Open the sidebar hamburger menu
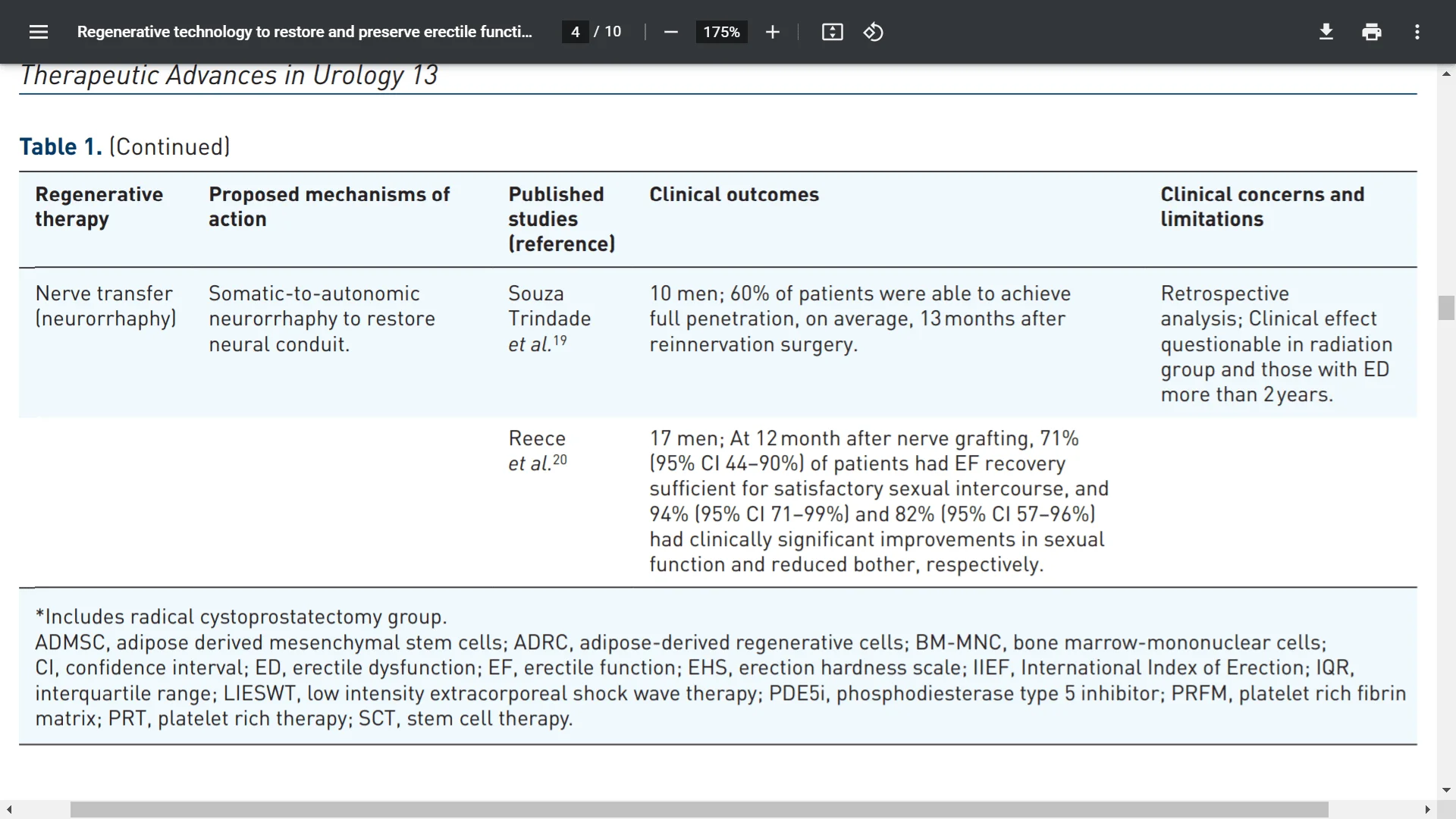This screenshot has height=819, width=1456. [39, 32]
